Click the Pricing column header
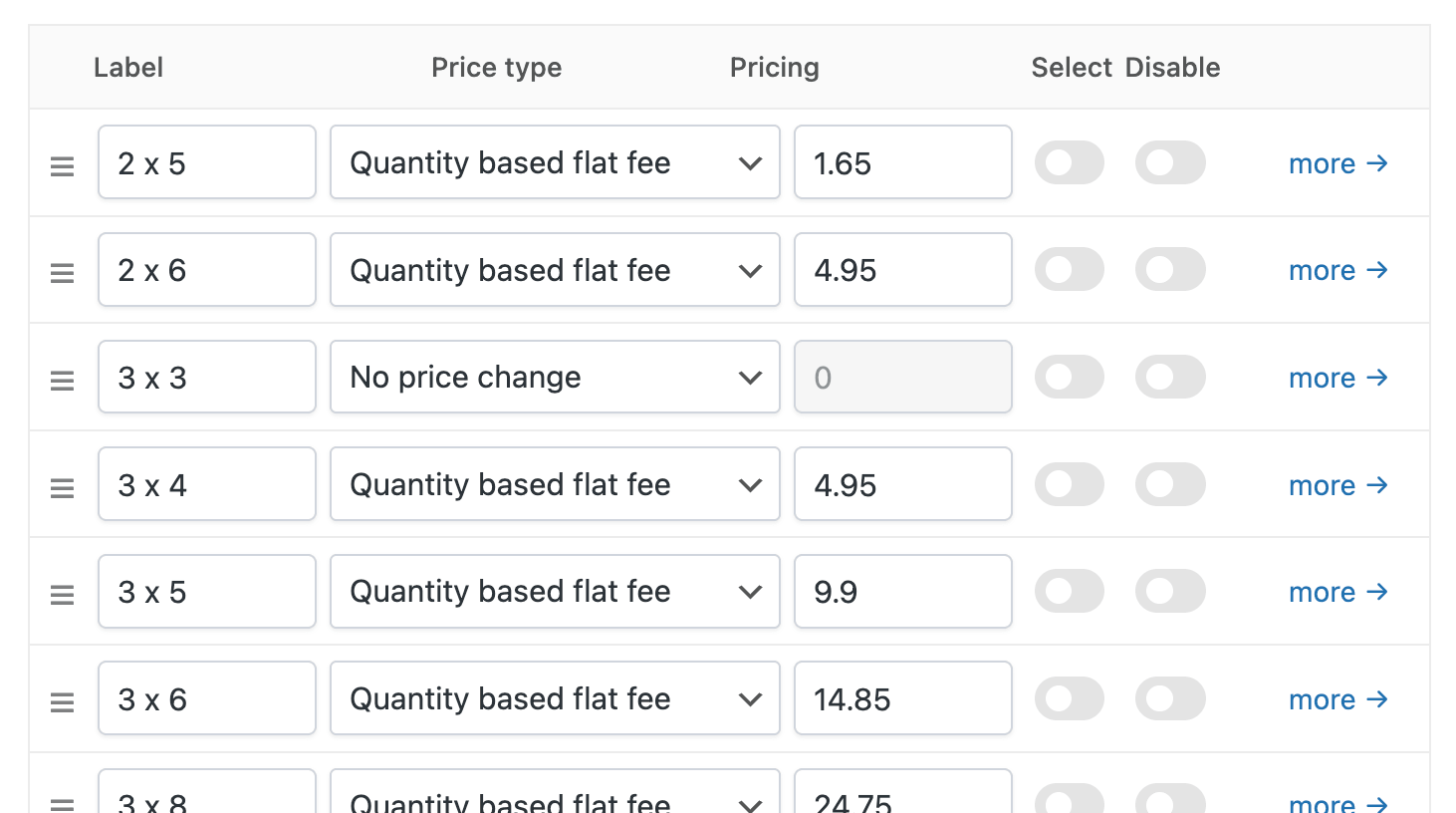Viewport: 1456px width, 813px height. tap(774, 67)
